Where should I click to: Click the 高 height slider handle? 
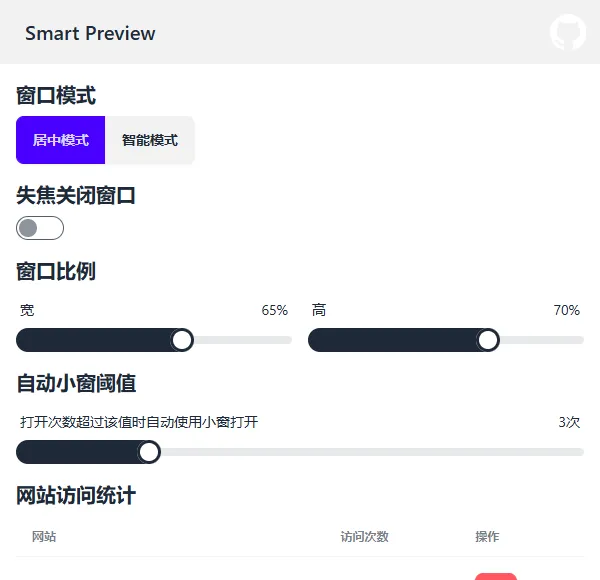coord(488,340)
